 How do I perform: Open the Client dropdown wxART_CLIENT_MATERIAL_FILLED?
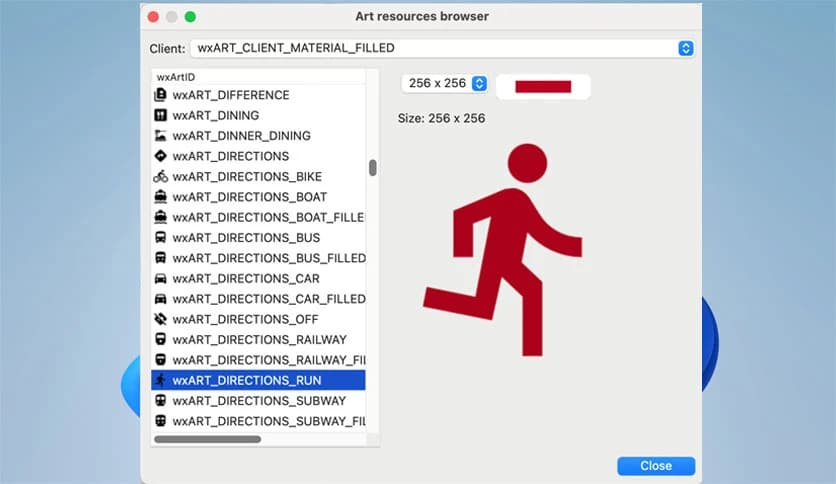[x=442, y=48]
